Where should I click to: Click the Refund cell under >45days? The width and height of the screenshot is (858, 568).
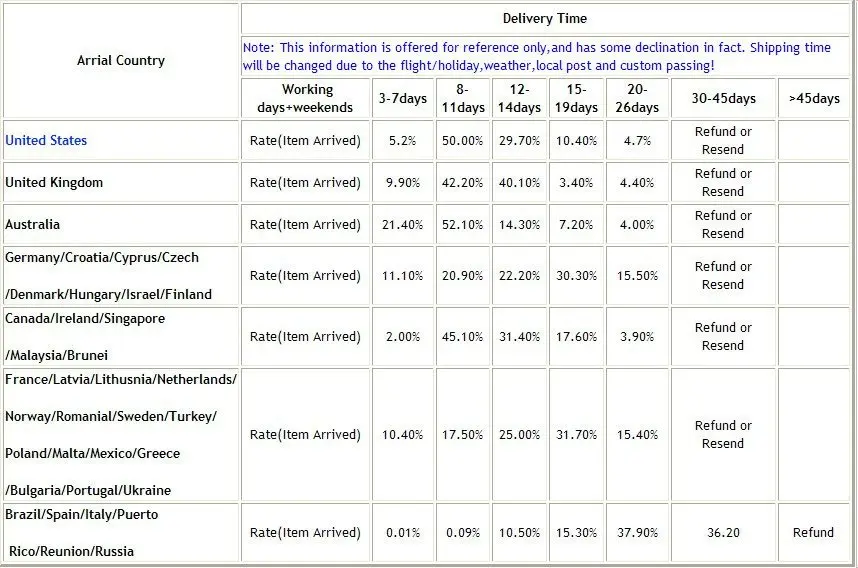tap(814, 533)
